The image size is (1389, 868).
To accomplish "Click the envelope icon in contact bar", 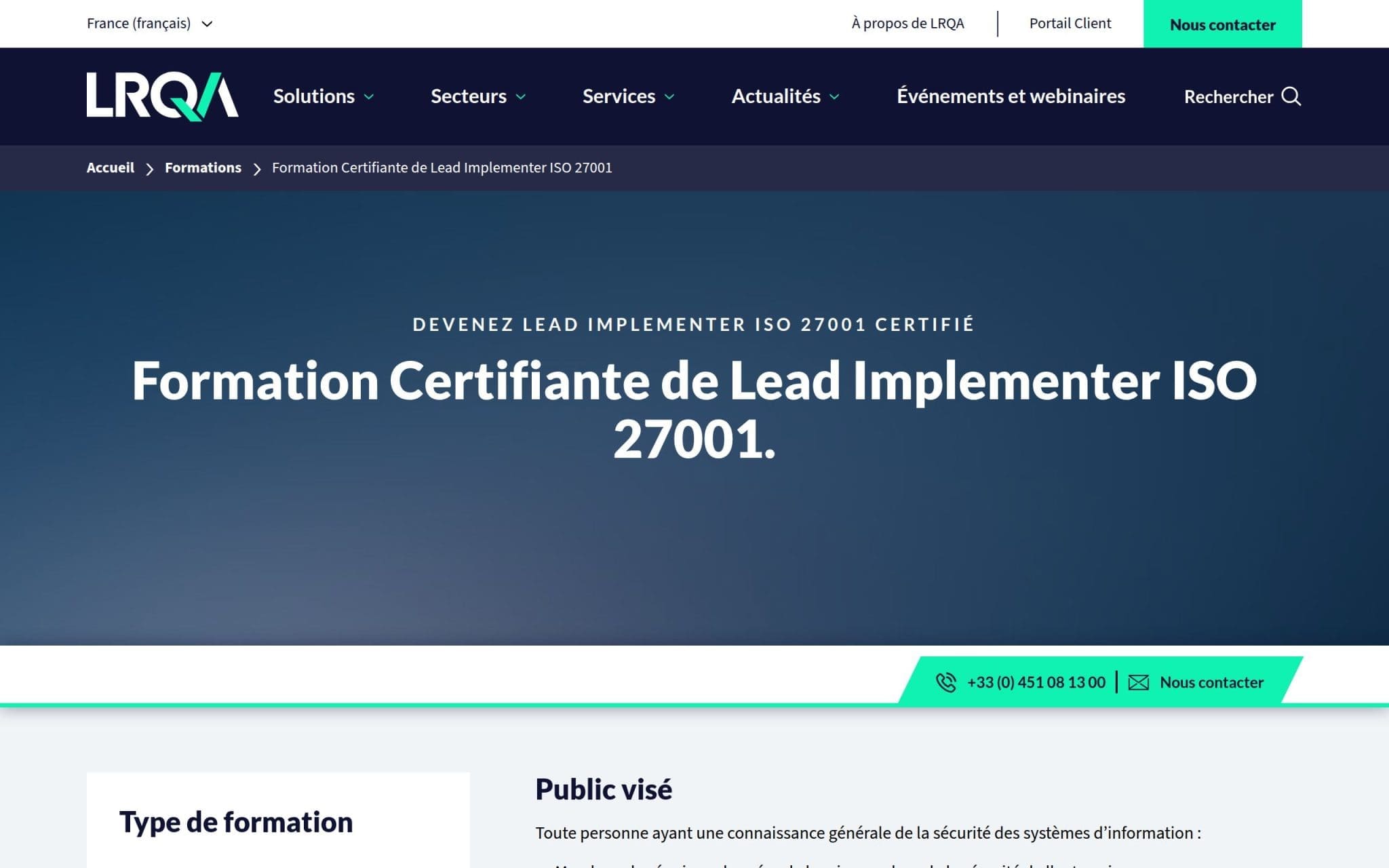I will coord(1138,682).
